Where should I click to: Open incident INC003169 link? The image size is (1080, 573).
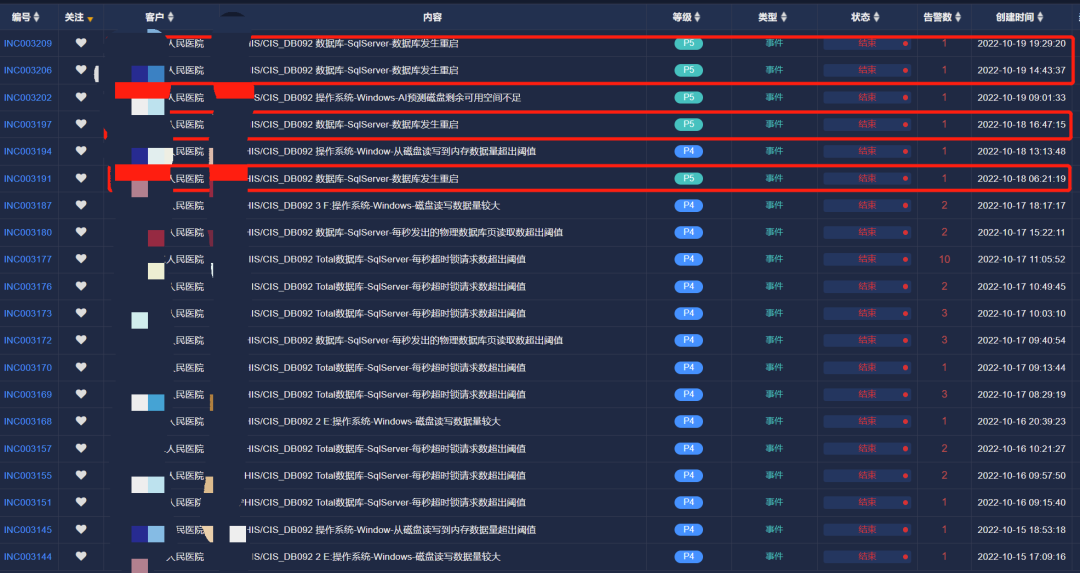[28, 395]
